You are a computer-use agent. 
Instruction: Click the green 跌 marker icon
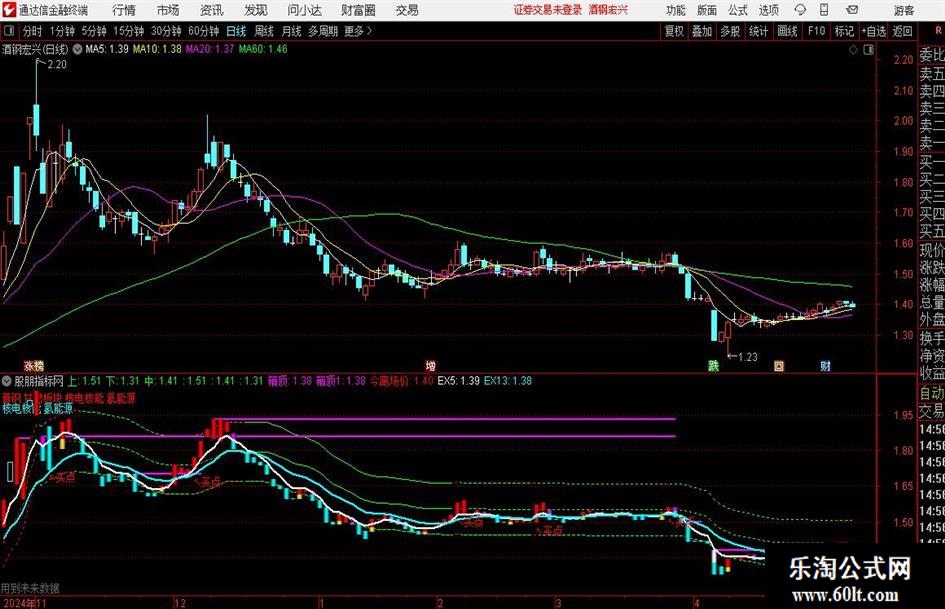(x=714, y=365)
